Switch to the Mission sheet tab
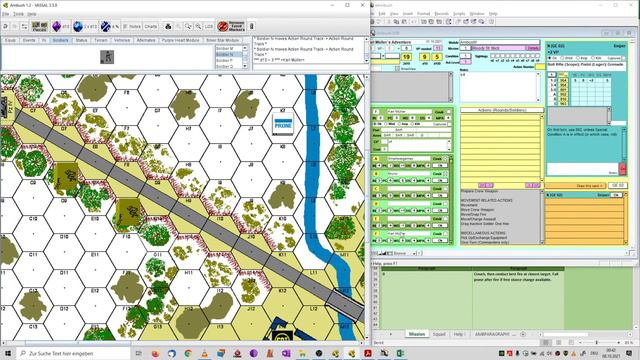 click(417, 334)
